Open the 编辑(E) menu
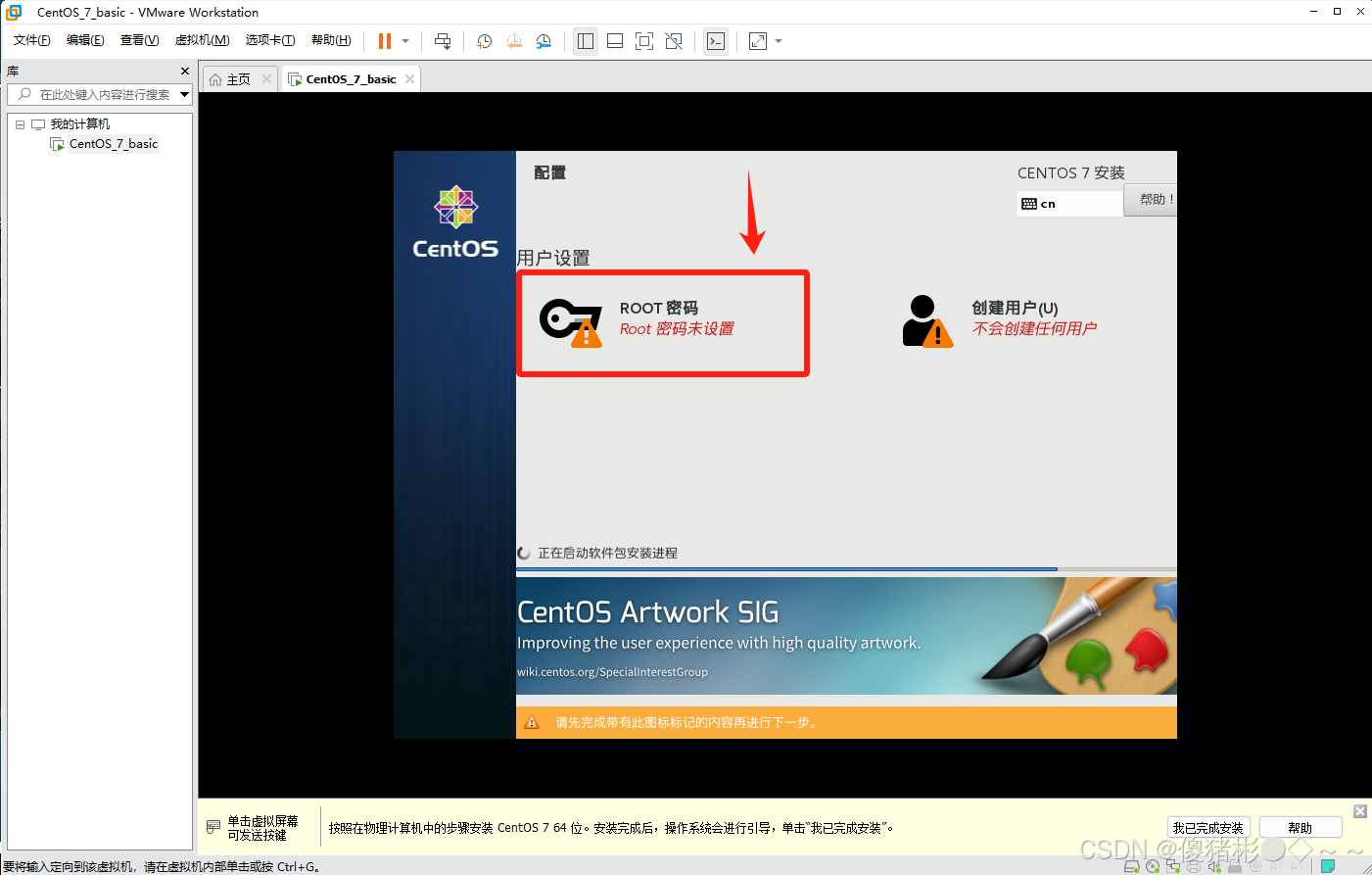 point(85,40)
